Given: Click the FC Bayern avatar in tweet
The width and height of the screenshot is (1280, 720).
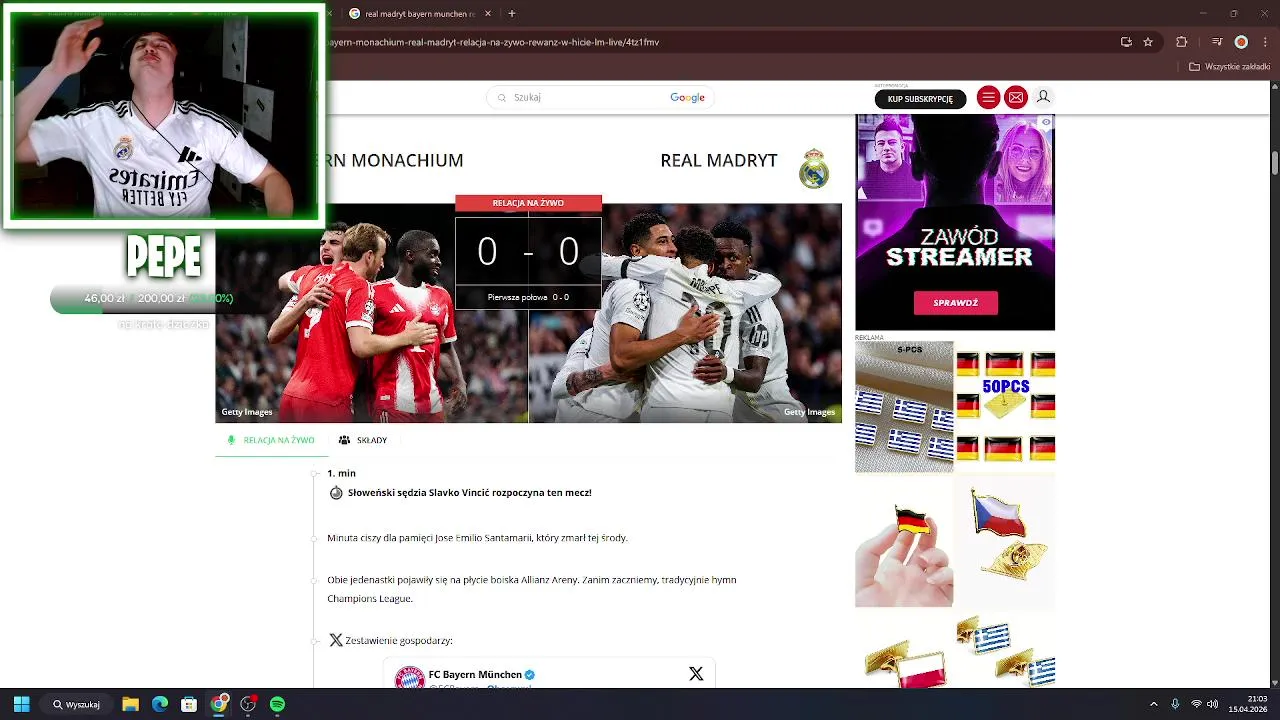Looking at the screenshot, I should pos(410,678).
